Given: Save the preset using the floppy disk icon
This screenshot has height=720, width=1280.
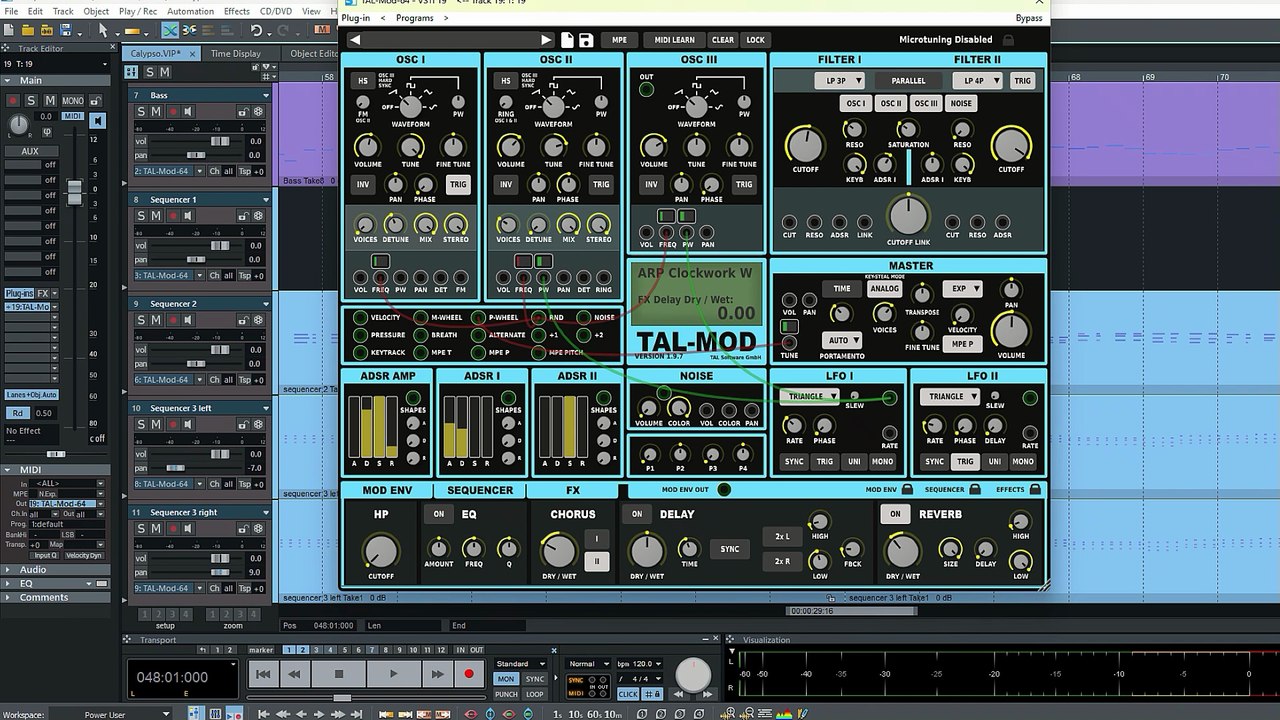Looking at the screenshot, I should [x=586, y=40].
